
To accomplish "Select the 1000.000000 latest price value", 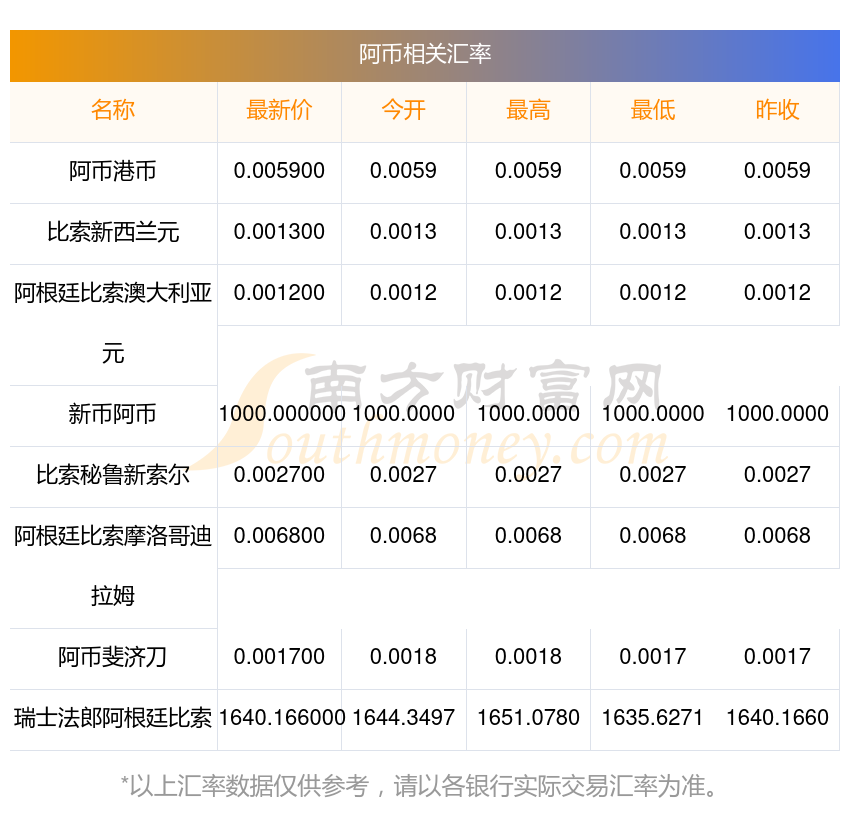I will pyautogui.click(x=282, y=414).
